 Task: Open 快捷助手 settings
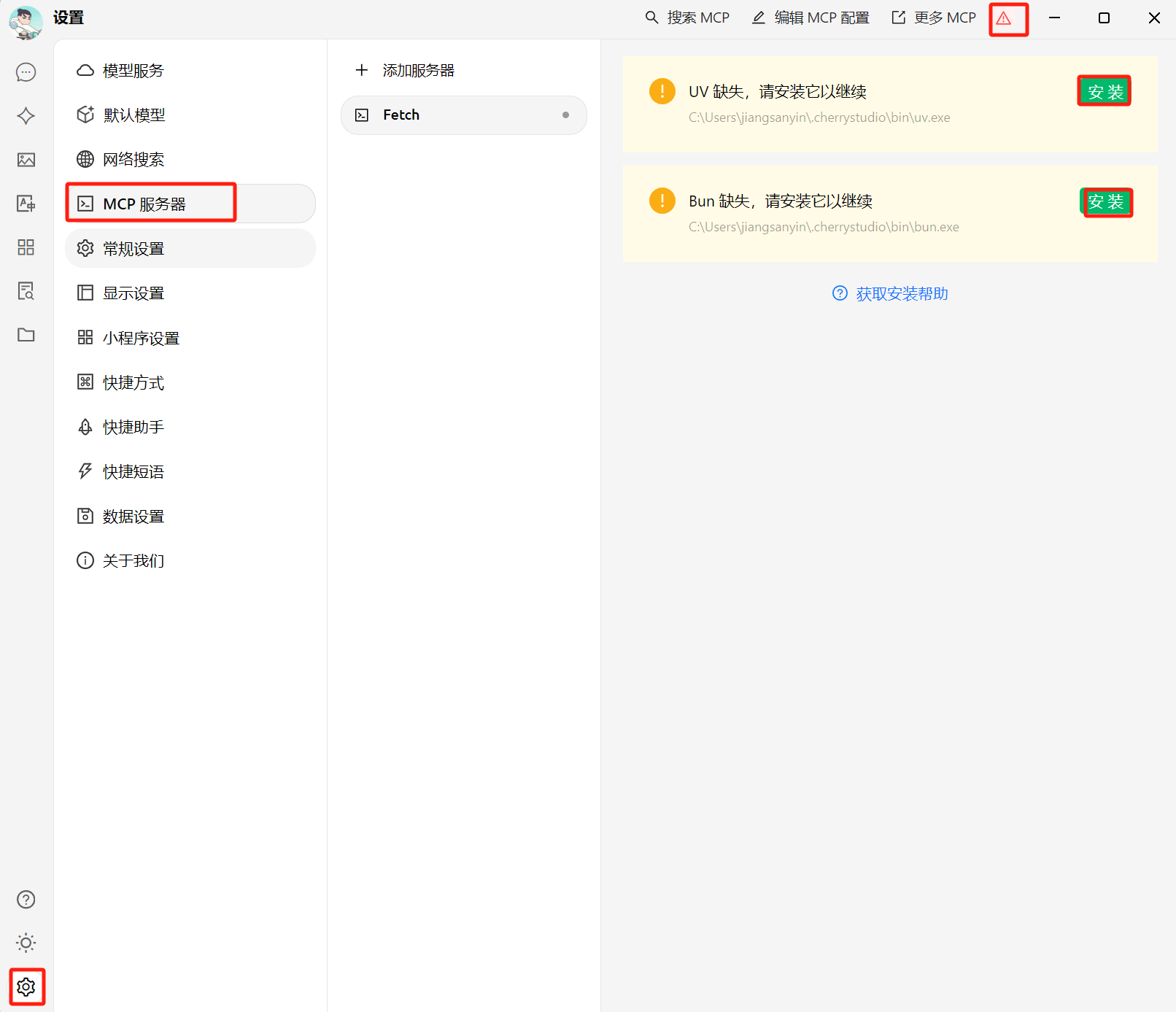190,427
